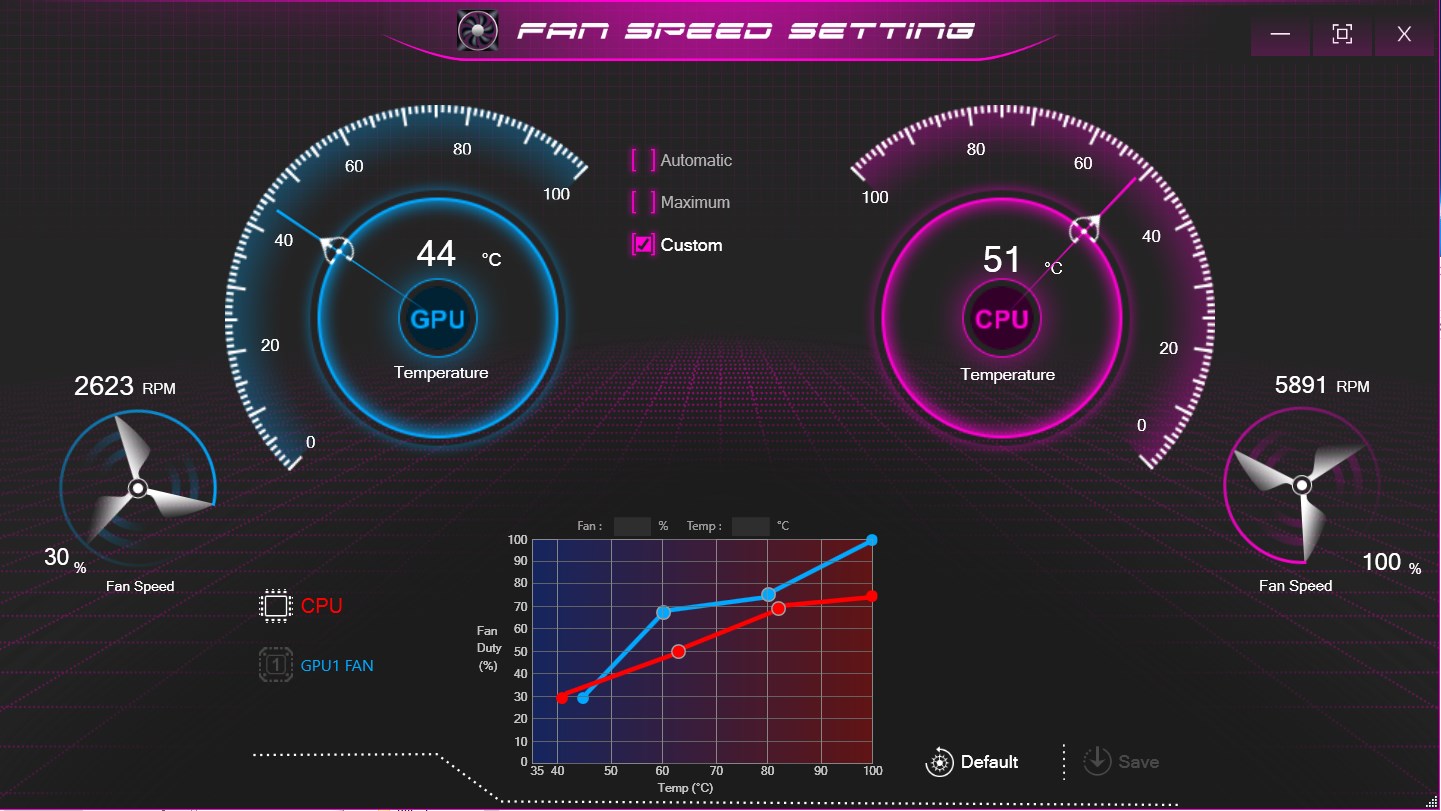Viewport: 1441px width, 811px height.
Task: Click the Fan Duty (%) axis label
Action: (x=488, y=648)
